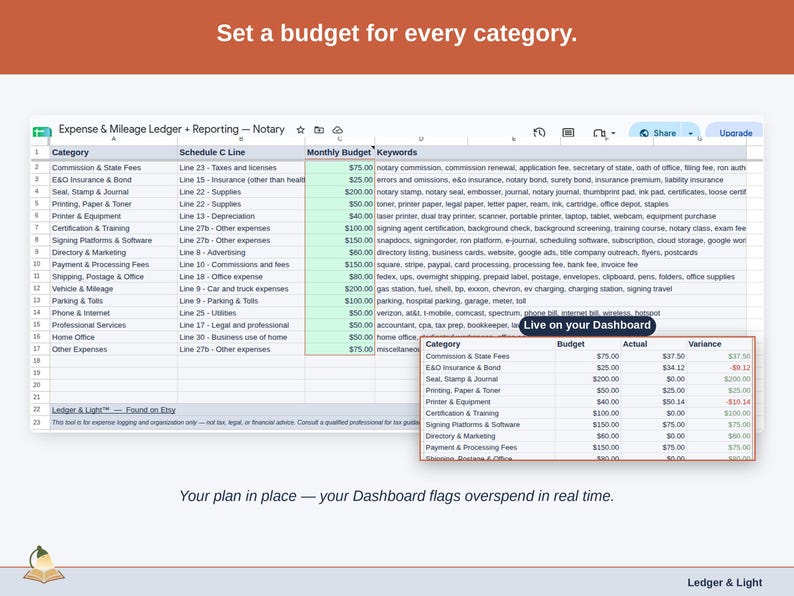
Task: Select the Printer & Equipment category cell
Action: click(114, 216)
